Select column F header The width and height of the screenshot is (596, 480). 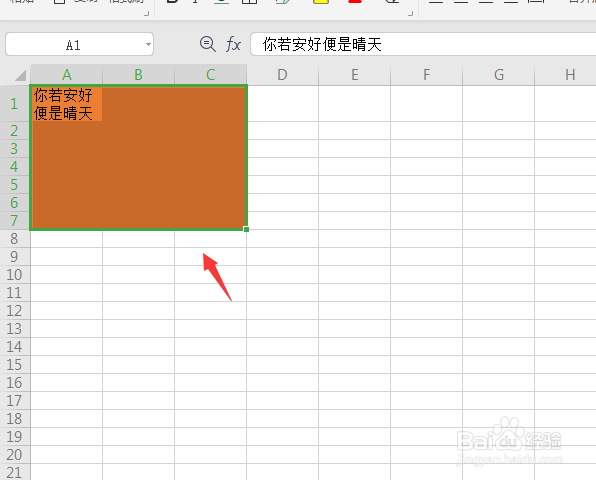(x=426, y=75)
